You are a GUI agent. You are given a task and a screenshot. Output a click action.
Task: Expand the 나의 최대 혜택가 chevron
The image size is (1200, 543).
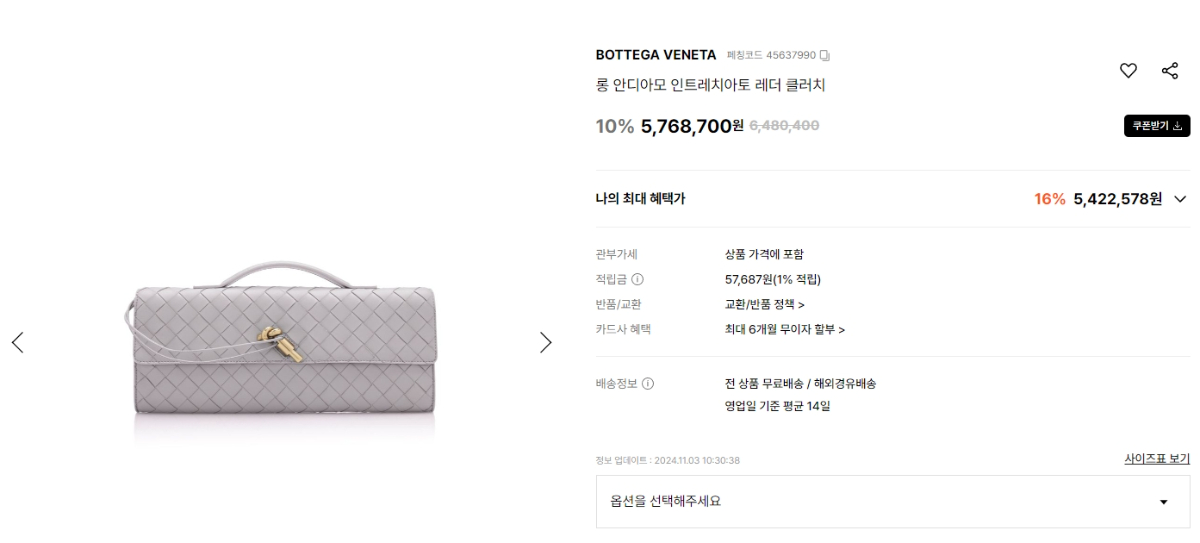[1179, 199]
